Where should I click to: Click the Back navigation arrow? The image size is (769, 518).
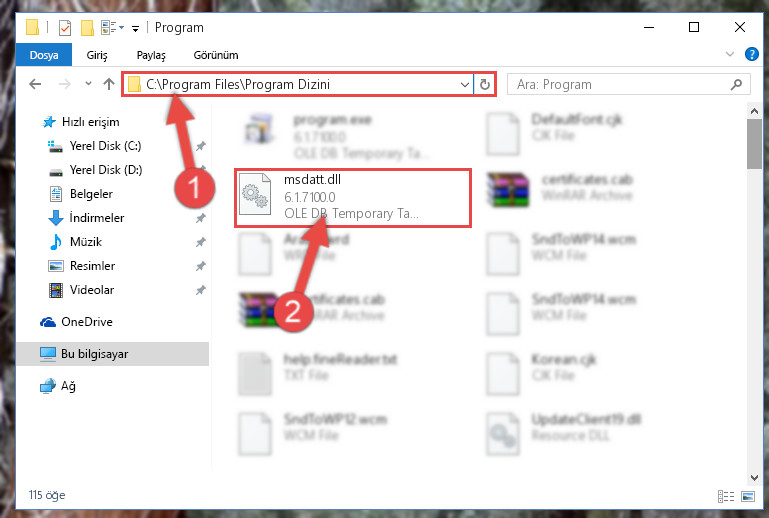[35, 84]
